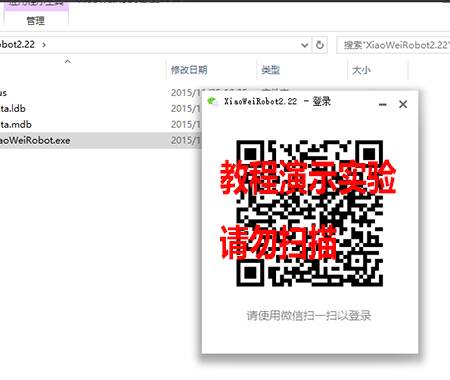
Task: Sort files by the 修改日期 column header
Action: tap(189, 70)
